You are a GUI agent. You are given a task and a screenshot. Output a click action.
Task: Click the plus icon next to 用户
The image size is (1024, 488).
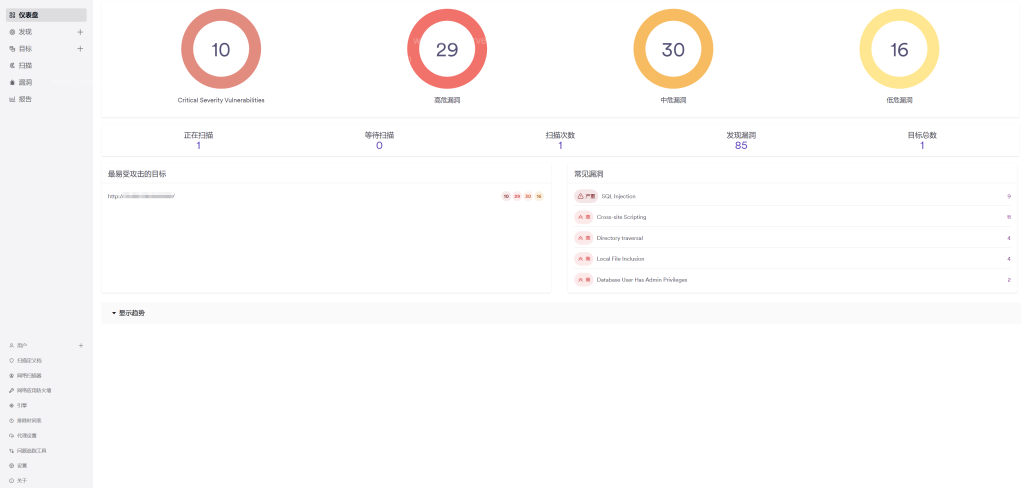click(x=80, y=345)
